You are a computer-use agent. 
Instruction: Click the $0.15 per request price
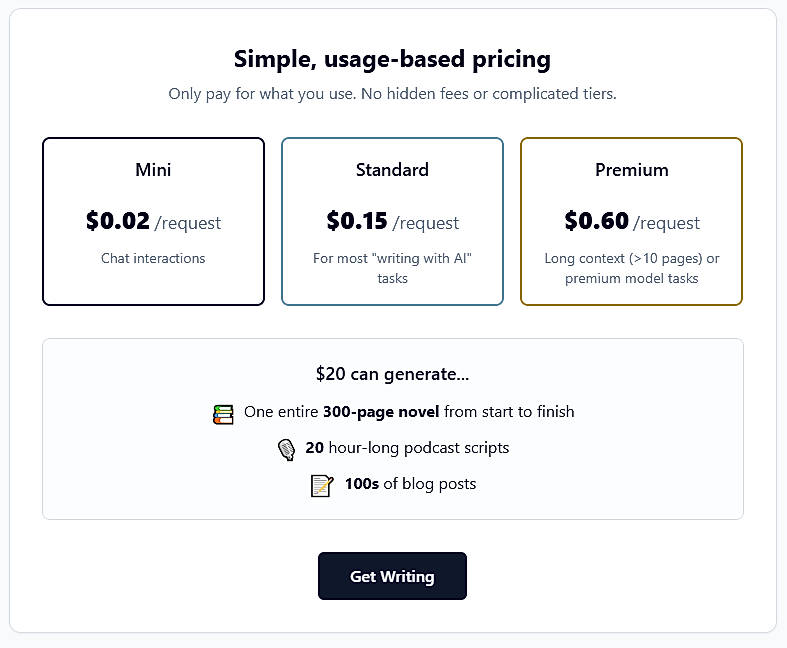coord(392,222)
